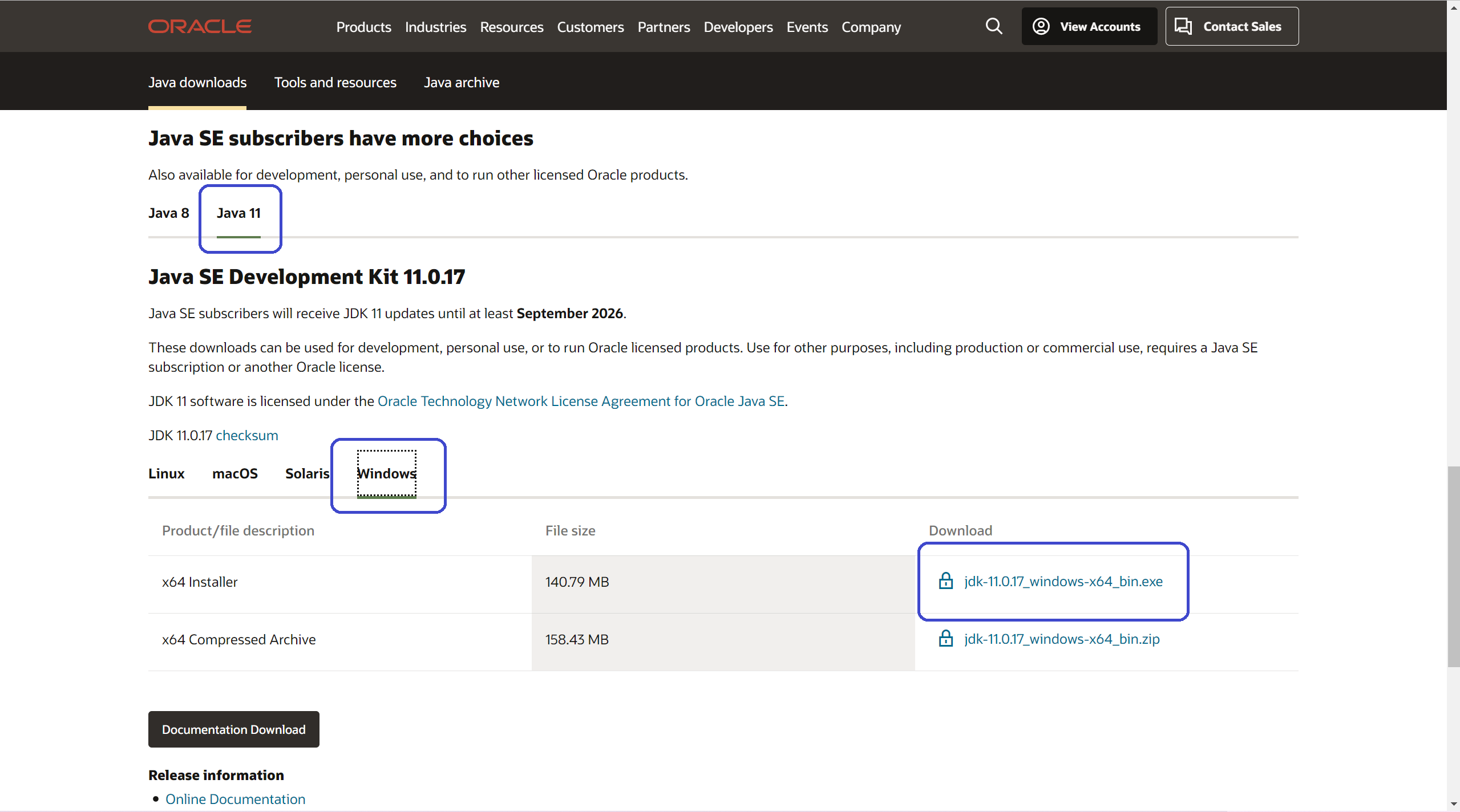Click the 'x64 Installer' description cell
1460x812 pixels.
[339, 584]
